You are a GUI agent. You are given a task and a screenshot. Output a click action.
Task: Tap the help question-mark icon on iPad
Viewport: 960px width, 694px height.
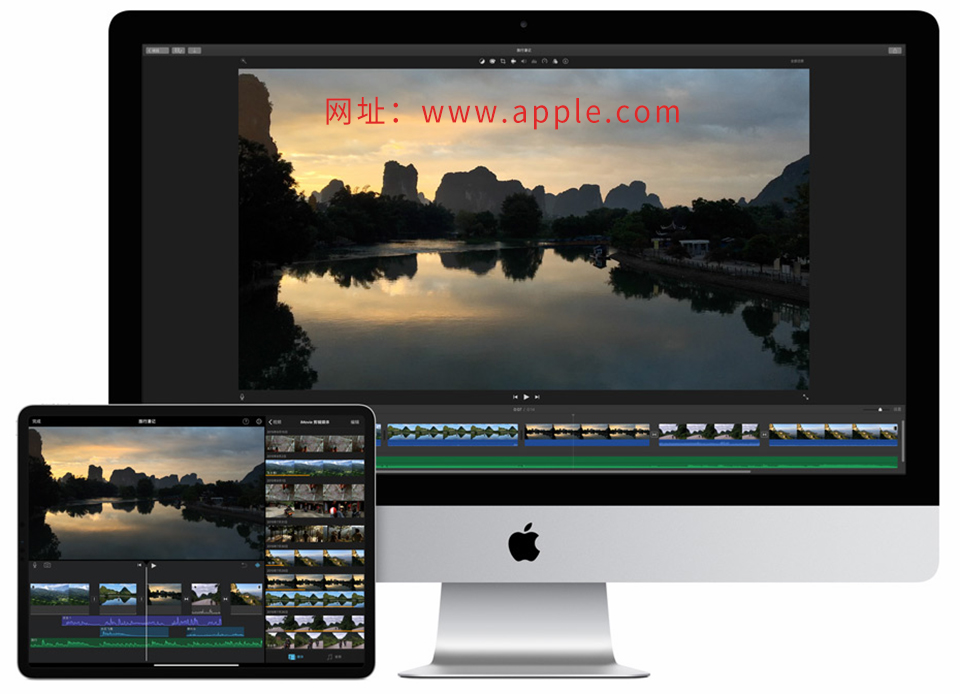click(246, 422)
